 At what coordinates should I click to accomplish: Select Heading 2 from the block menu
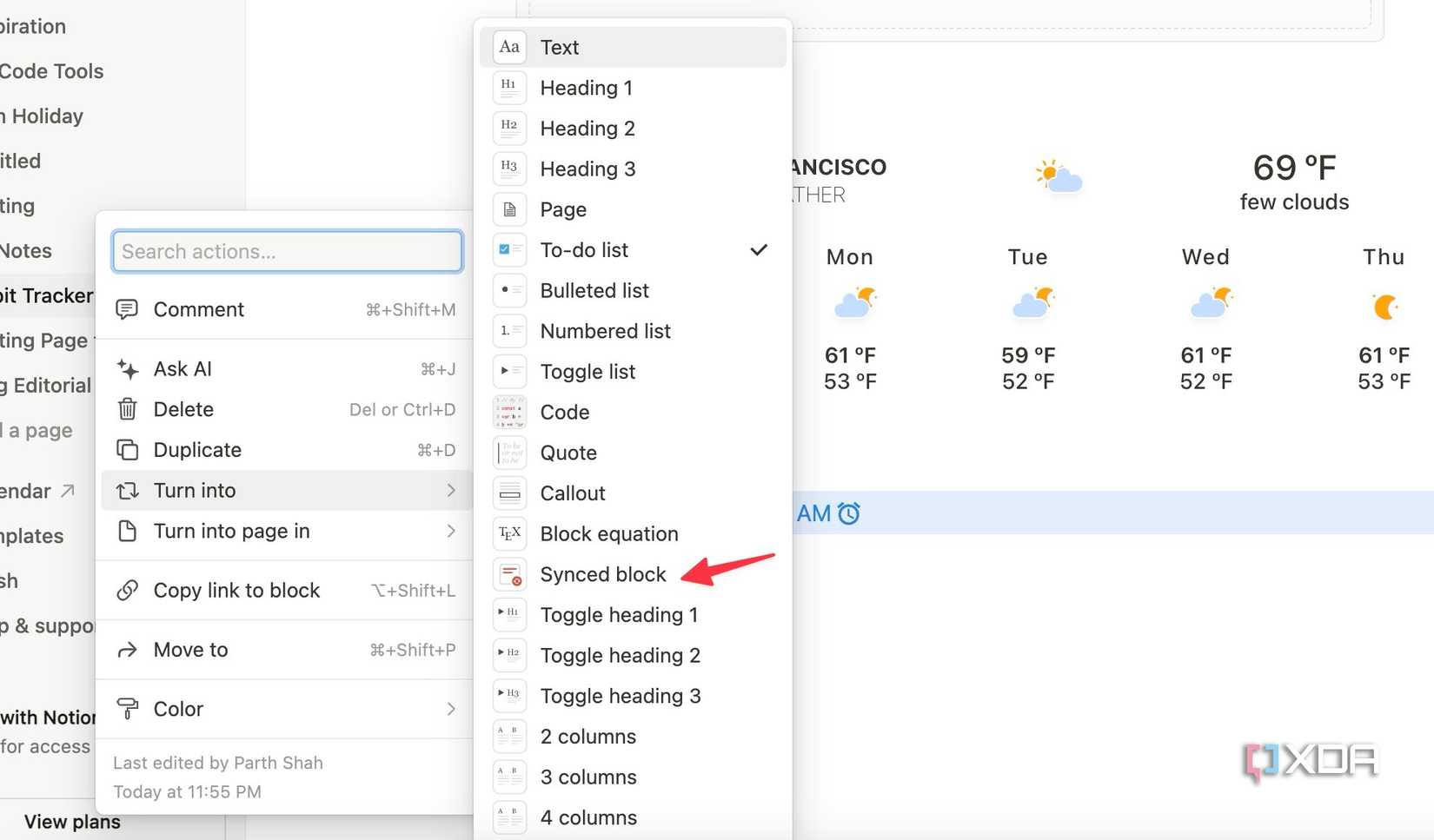(588, 128)
